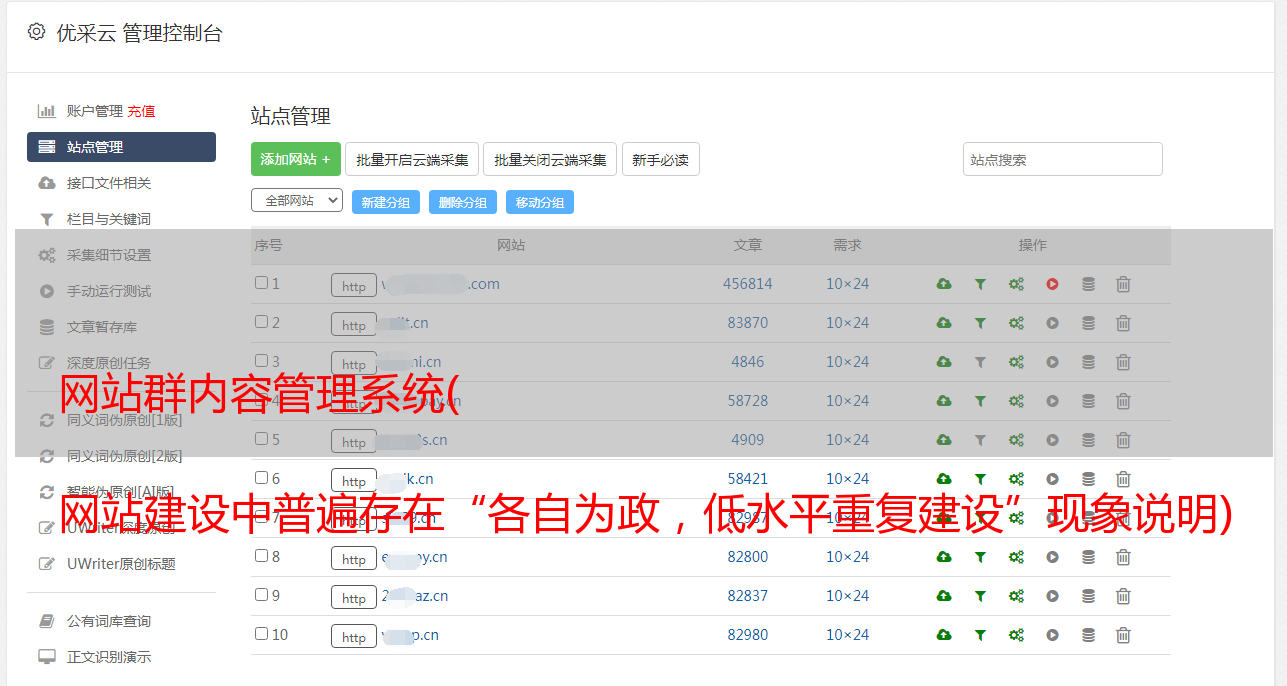Image resolution: width=1287 pixels, height=686 pixels.
Task: Click the red play icon in row 1
Action: [x=1052, y=284]
